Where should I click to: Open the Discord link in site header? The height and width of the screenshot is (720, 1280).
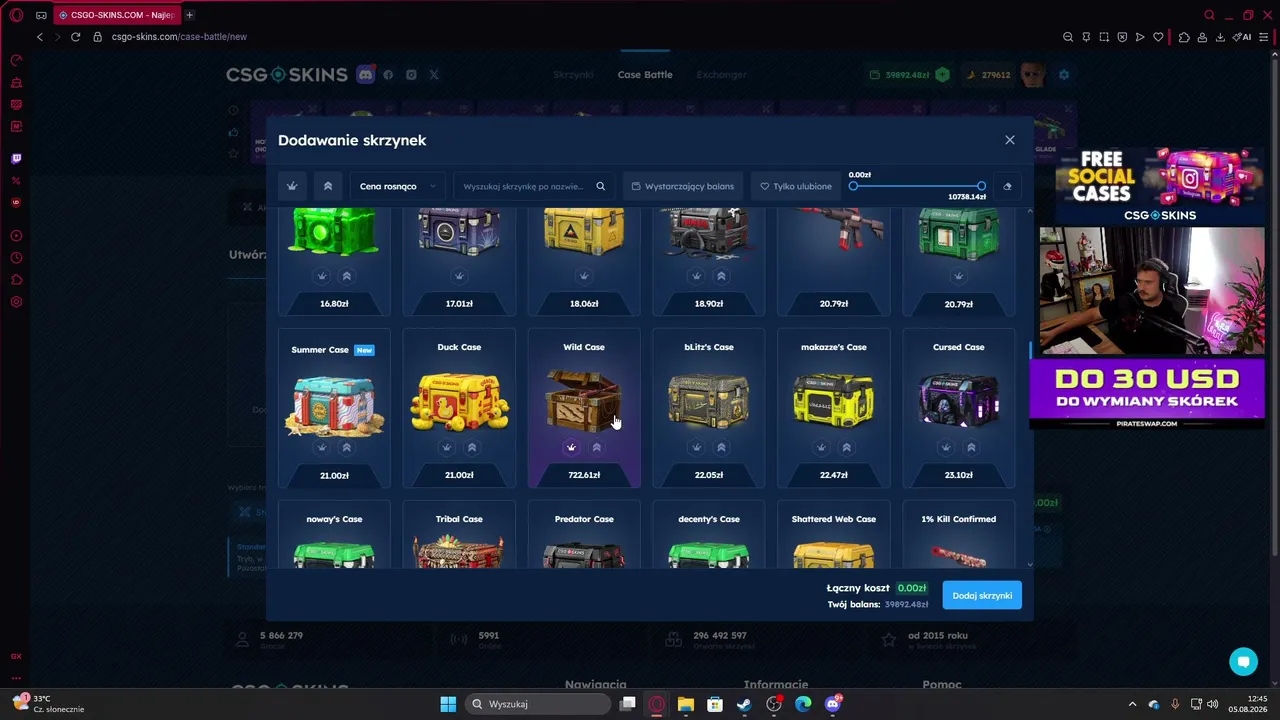pos(365,75)
